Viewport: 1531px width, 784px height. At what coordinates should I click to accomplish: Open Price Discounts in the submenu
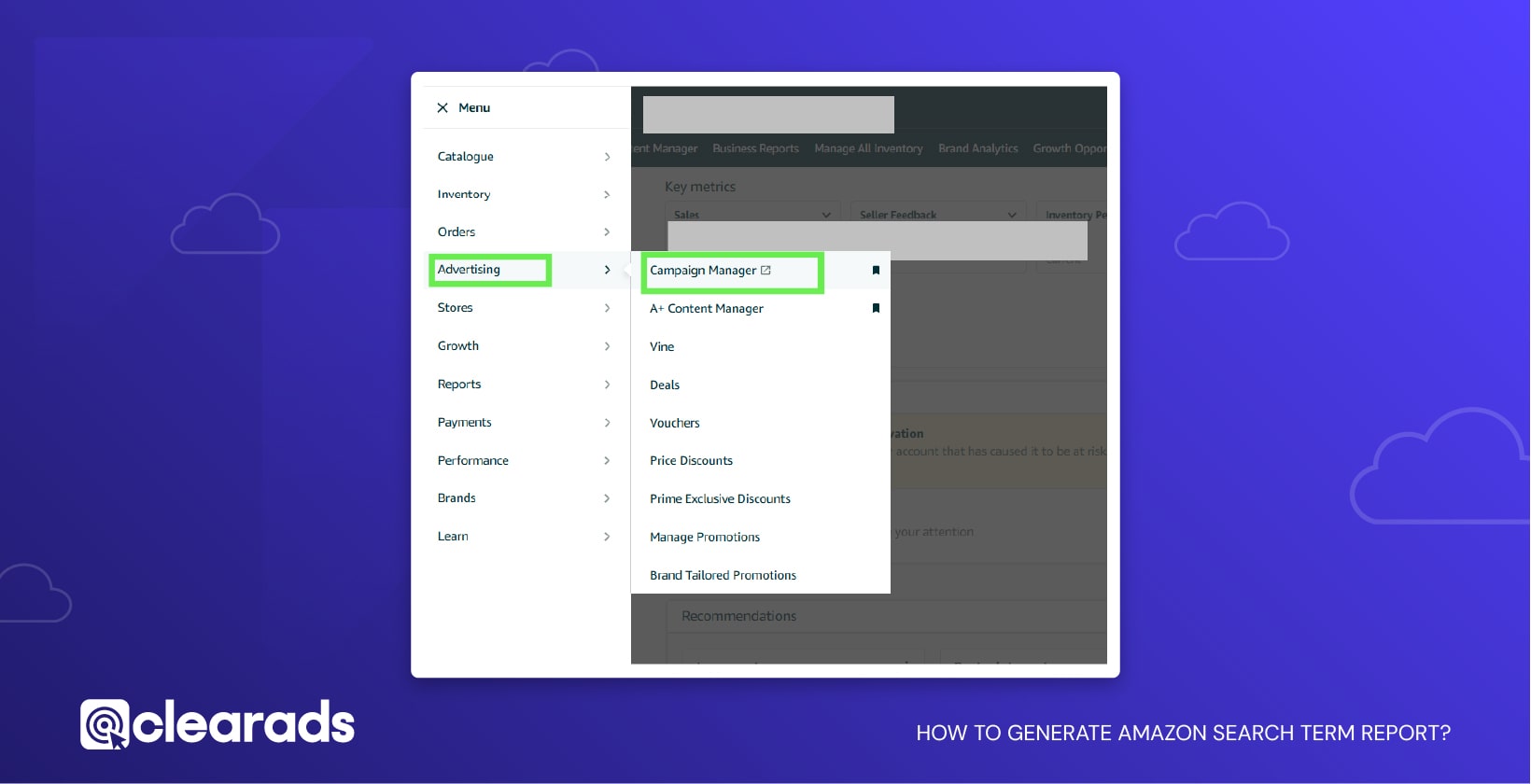click(692, 461)
